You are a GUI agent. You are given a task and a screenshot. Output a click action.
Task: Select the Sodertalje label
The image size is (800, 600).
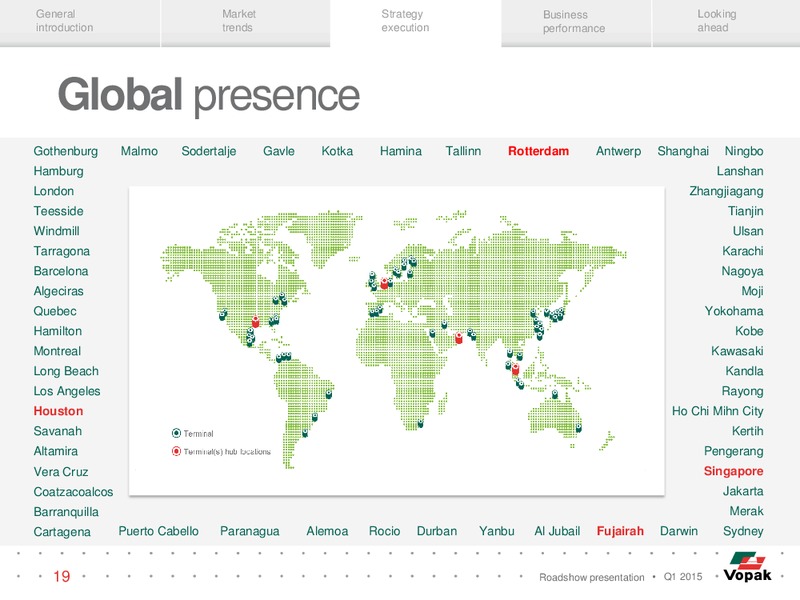click(x=209, y=152)
